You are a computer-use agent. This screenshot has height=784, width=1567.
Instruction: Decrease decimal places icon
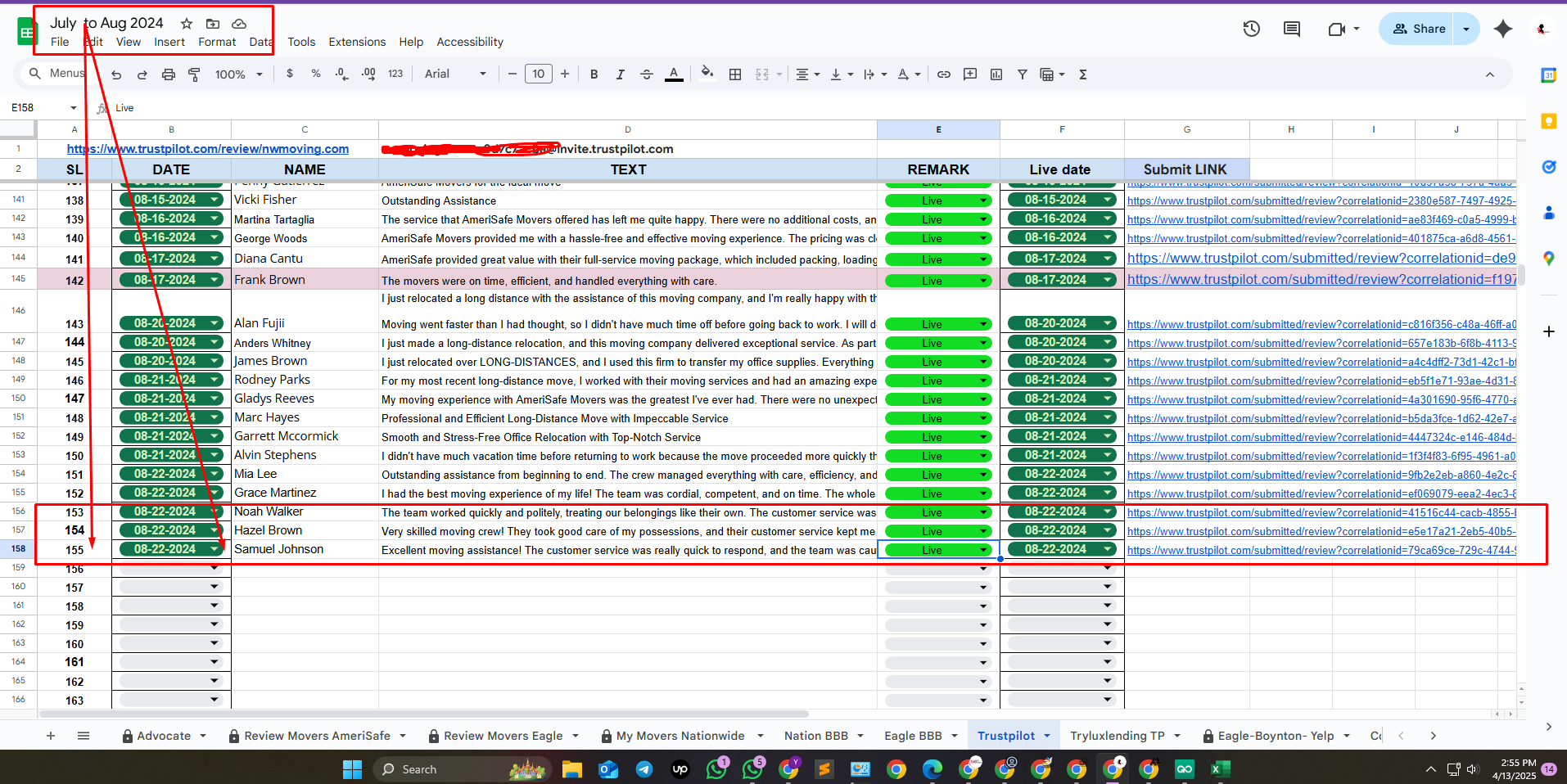point(341,74)
